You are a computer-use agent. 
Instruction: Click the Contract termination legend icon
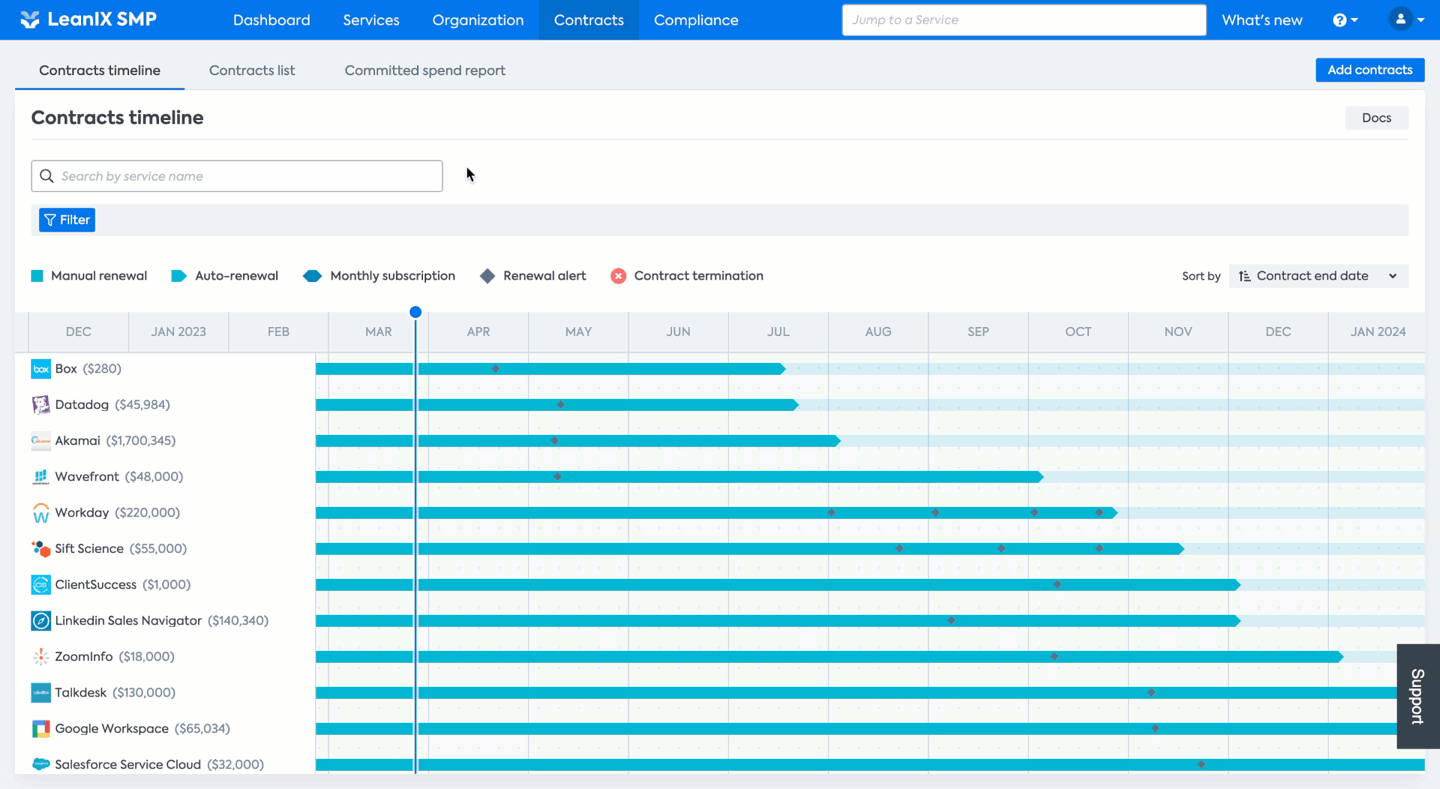[x=618, y=276]
